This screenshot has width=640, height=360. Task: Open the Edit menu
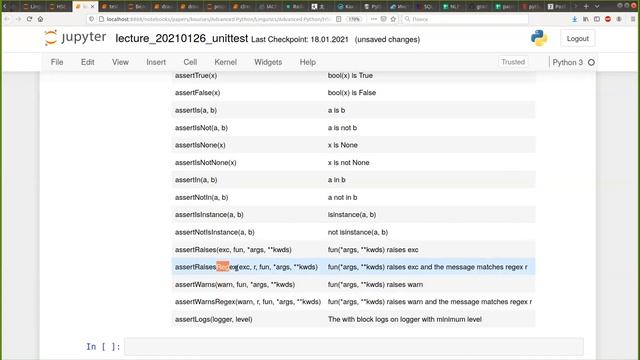(87, 62)
